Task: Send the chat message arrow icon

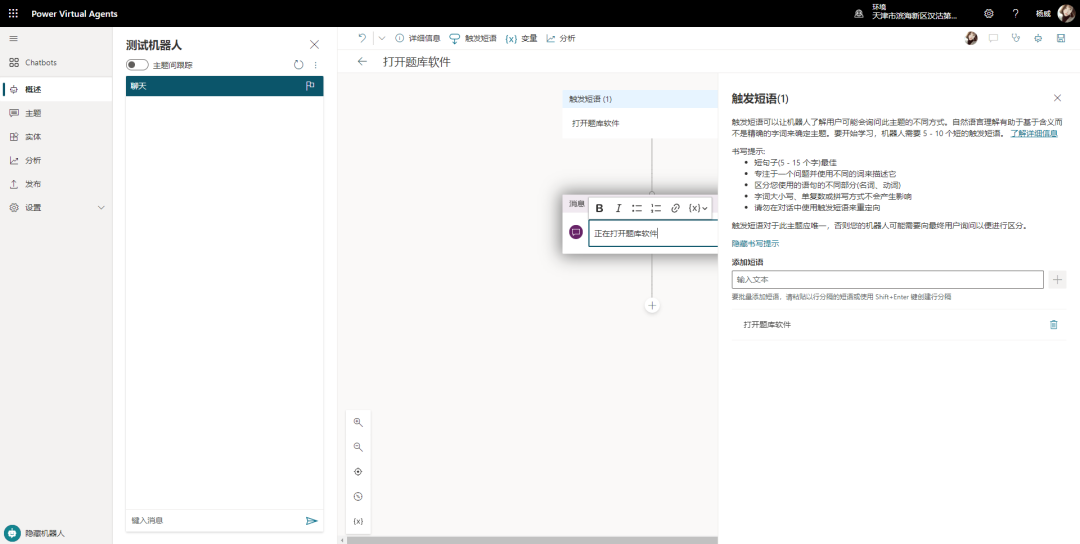Action: click(311, 521)
